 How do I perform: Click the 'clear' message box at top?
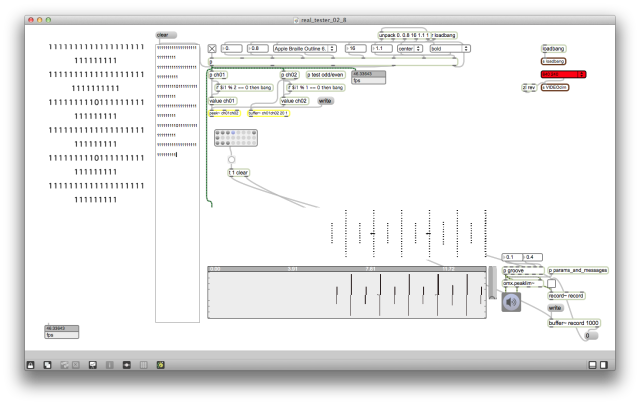(x=166, y=35)
